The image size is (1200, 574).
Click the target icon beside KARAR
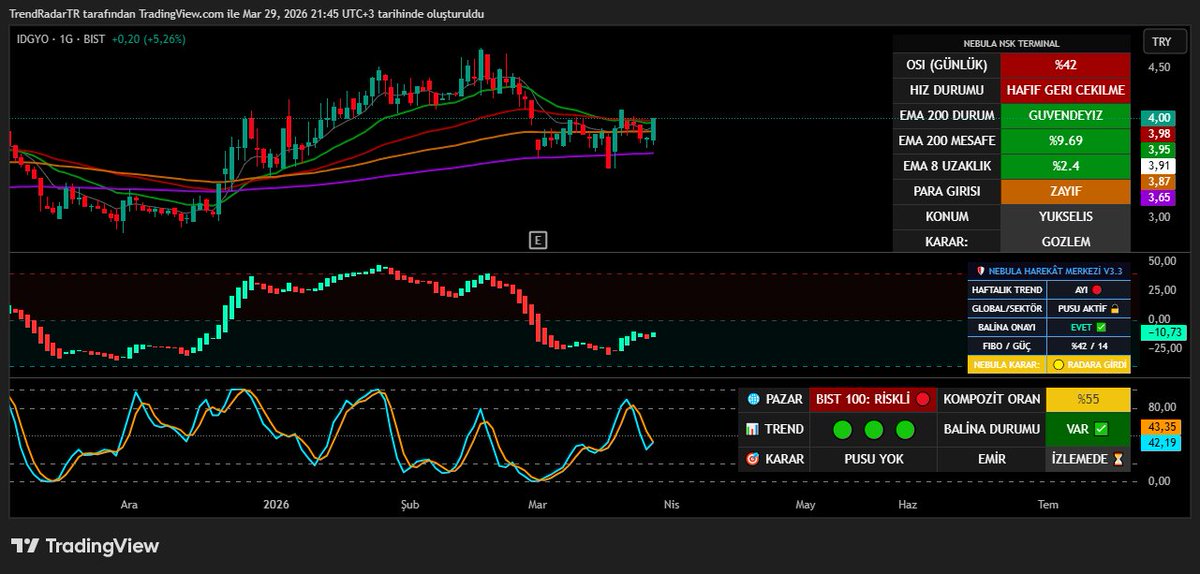tap(752, 459)
